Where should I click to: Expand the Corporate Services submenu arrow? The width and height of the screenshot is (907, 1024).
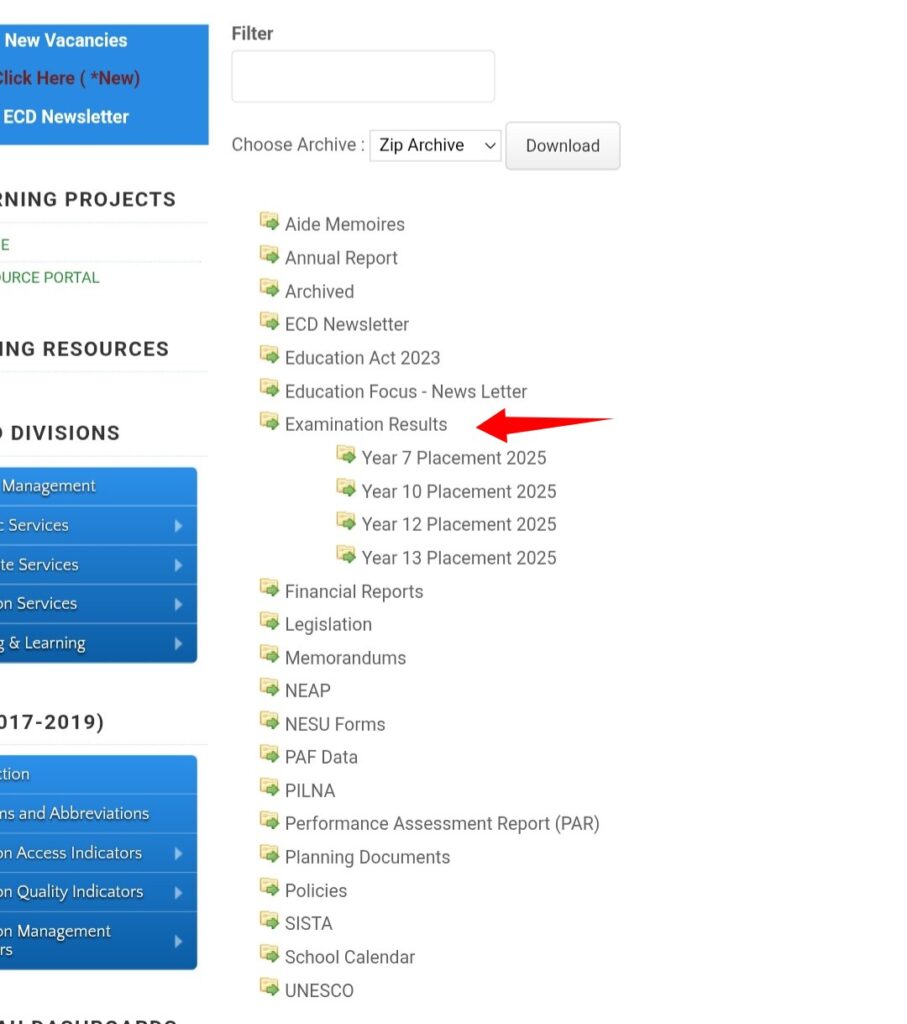(178, 565)
